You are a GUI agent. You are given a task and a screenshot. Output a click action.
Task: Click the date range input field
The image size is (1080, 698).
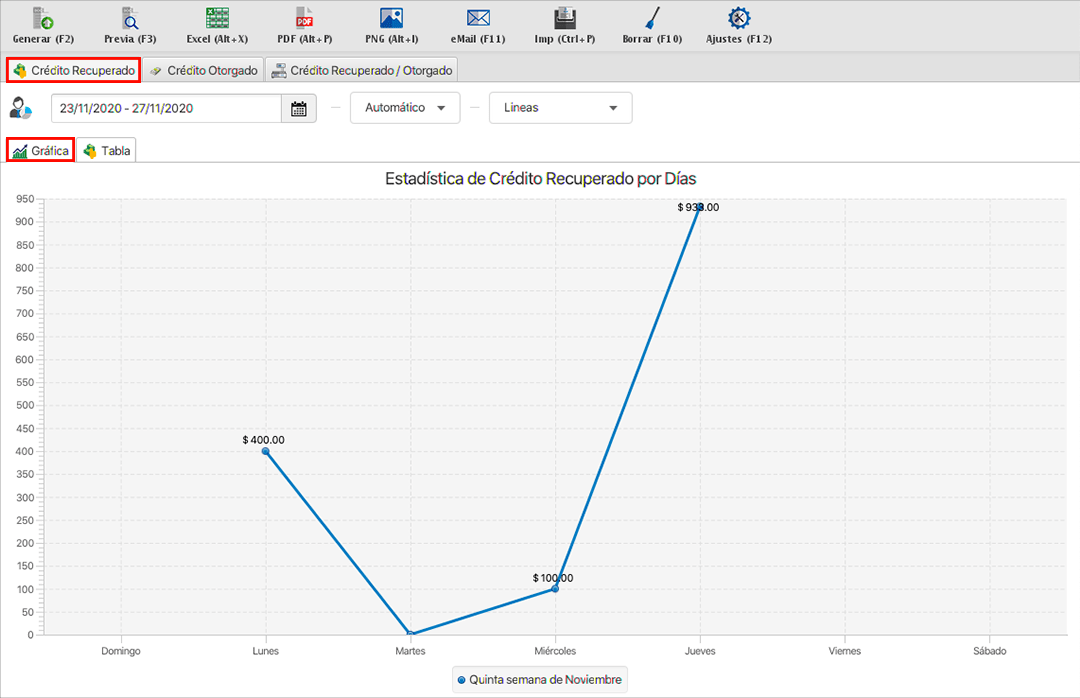tap(166, 108)
